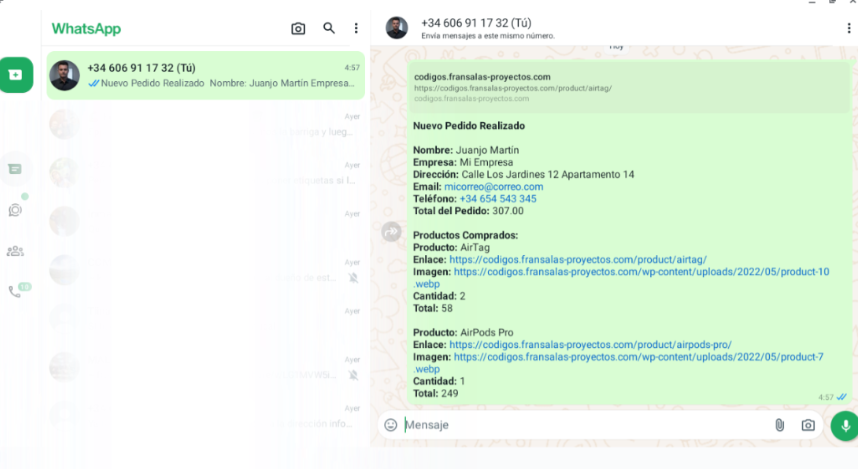
Task: Click "Envía mensajes a este mismo número" subtitle
Action: coord(488,36)
